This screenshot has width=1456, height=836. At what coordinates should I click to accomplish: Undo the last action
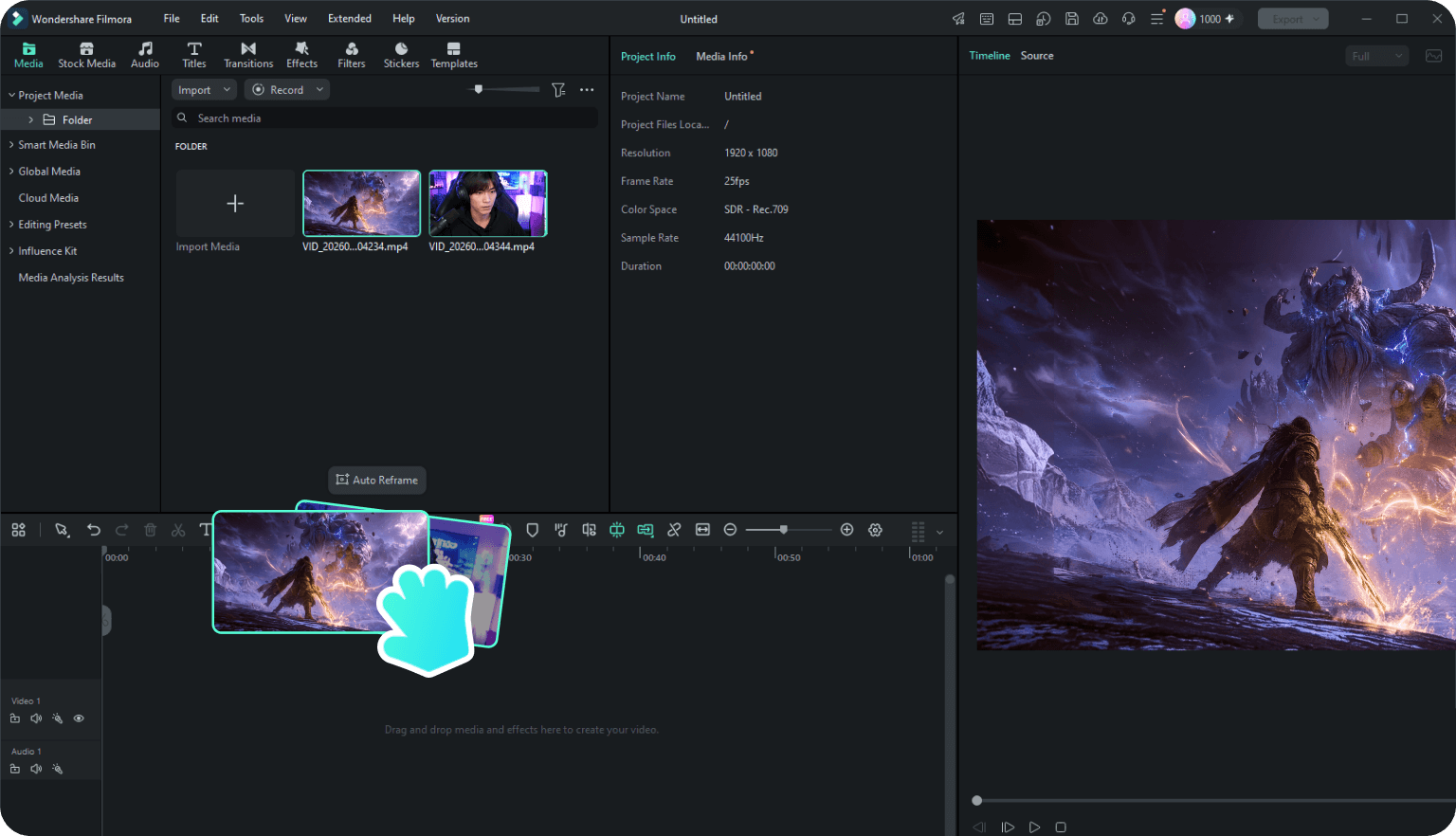tap(93, 530)
